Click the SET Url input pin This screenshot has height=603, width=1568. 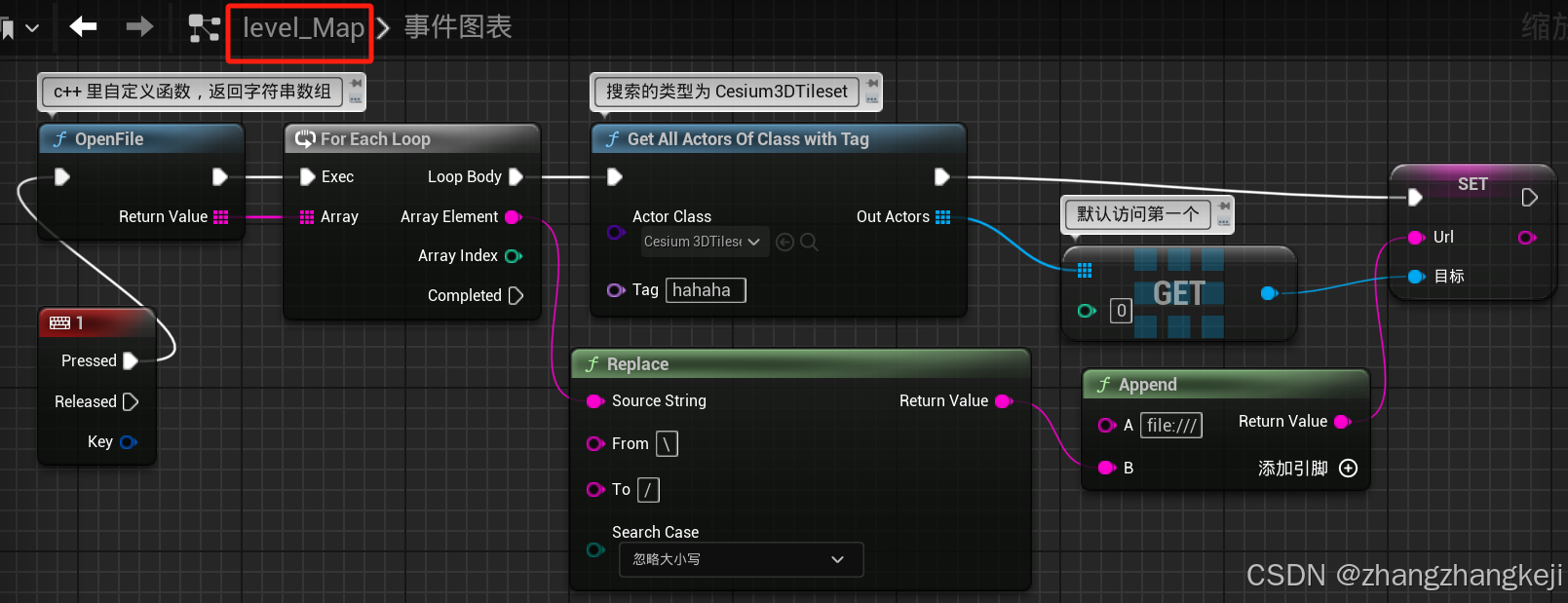point(1418,238)
